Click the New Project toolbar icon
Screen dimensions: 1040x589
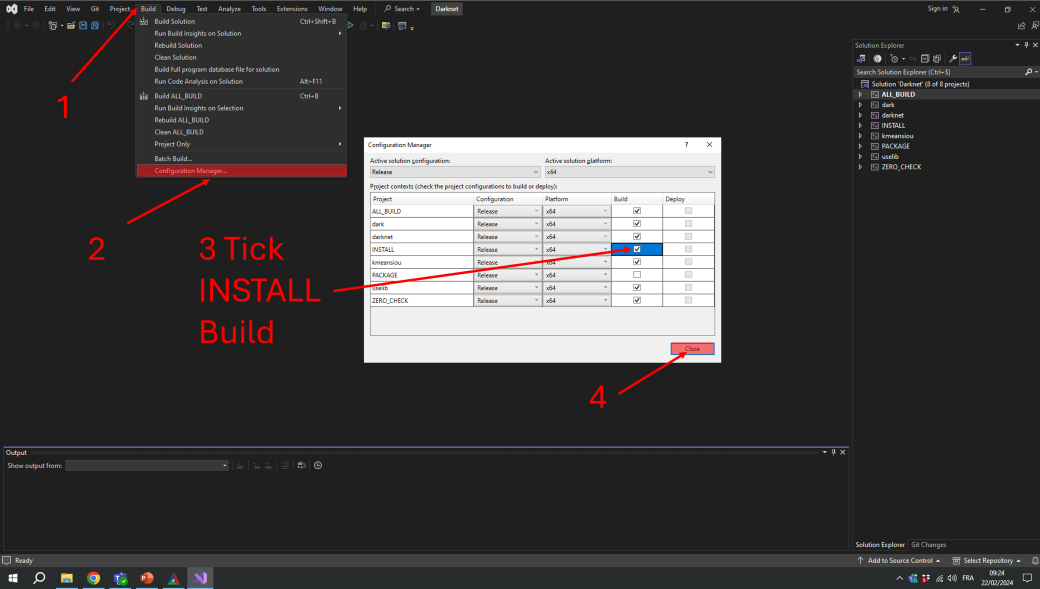pyautogui.click(x=52, y=25)
